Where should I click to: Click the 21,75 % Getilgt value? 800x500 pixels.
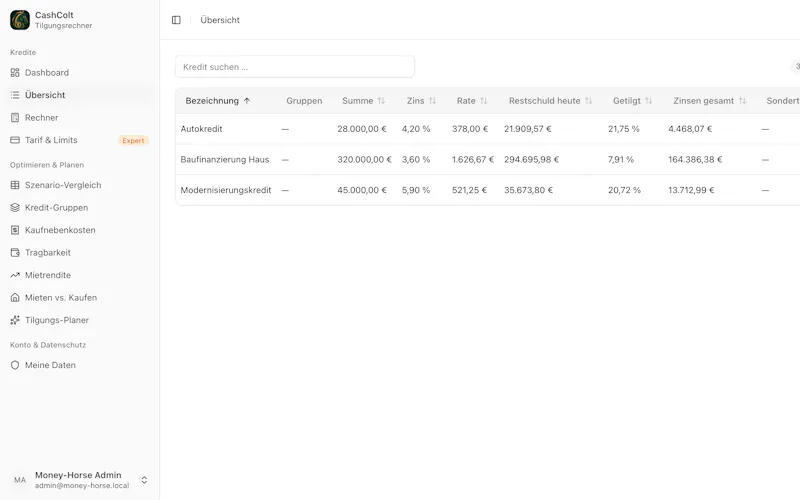pyautogui.click(x=623, y=129)
